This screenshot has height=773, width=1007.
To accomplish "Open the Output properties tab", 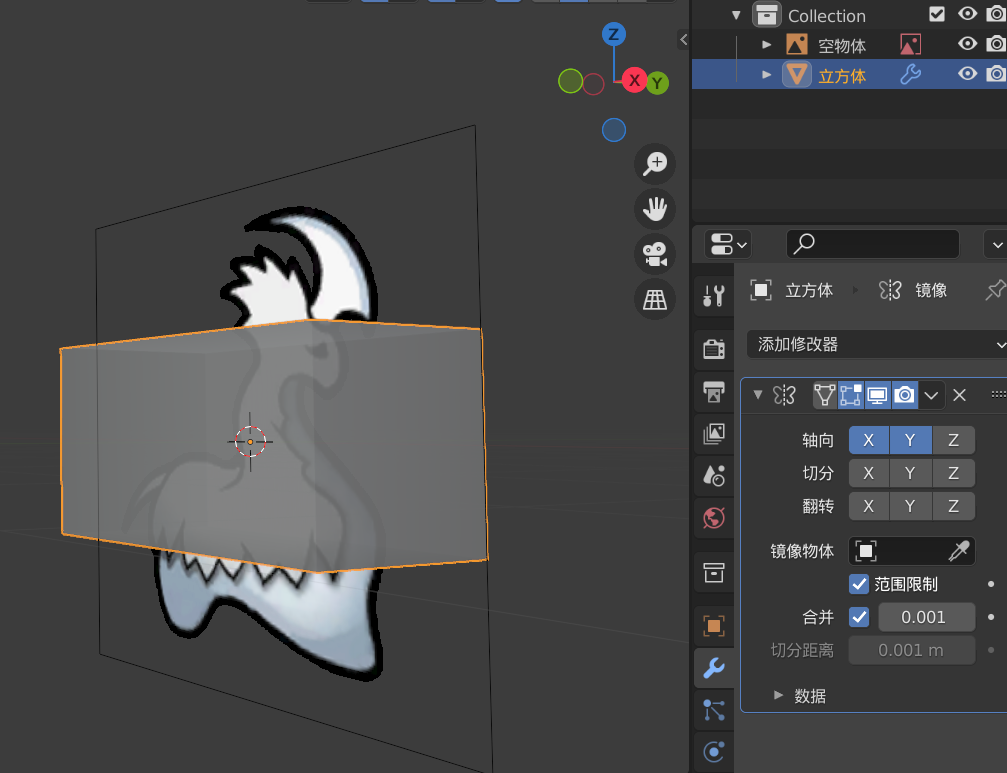I will pyautogui.click(x=714, y=391).
